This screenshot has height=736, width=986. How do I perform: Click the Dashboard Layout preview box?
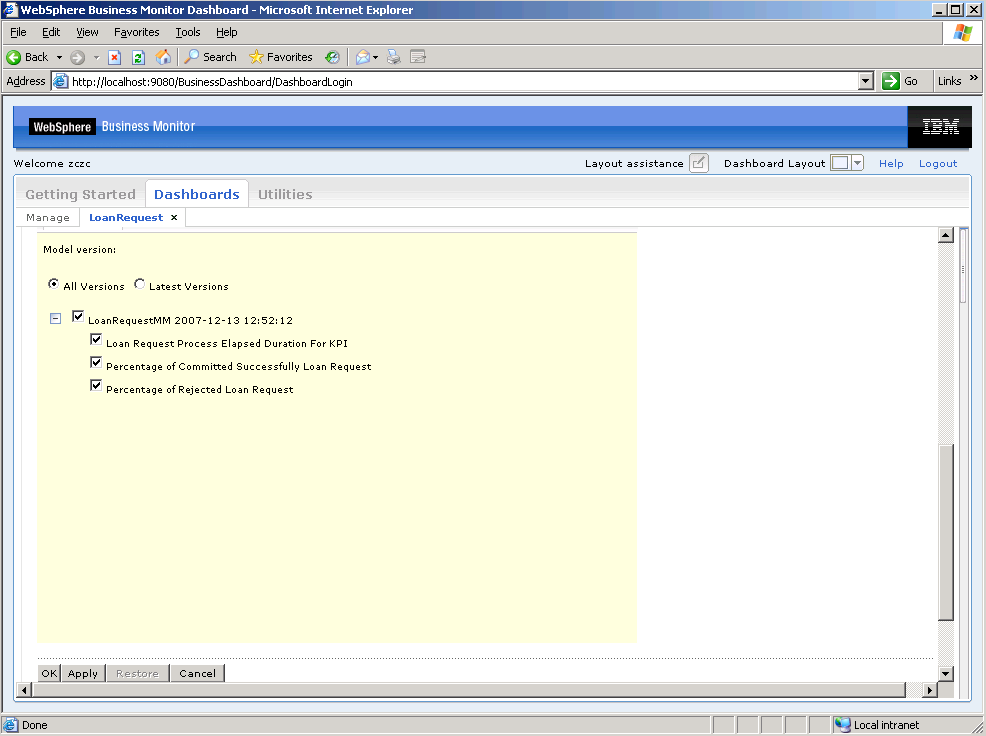click(840, 163)
